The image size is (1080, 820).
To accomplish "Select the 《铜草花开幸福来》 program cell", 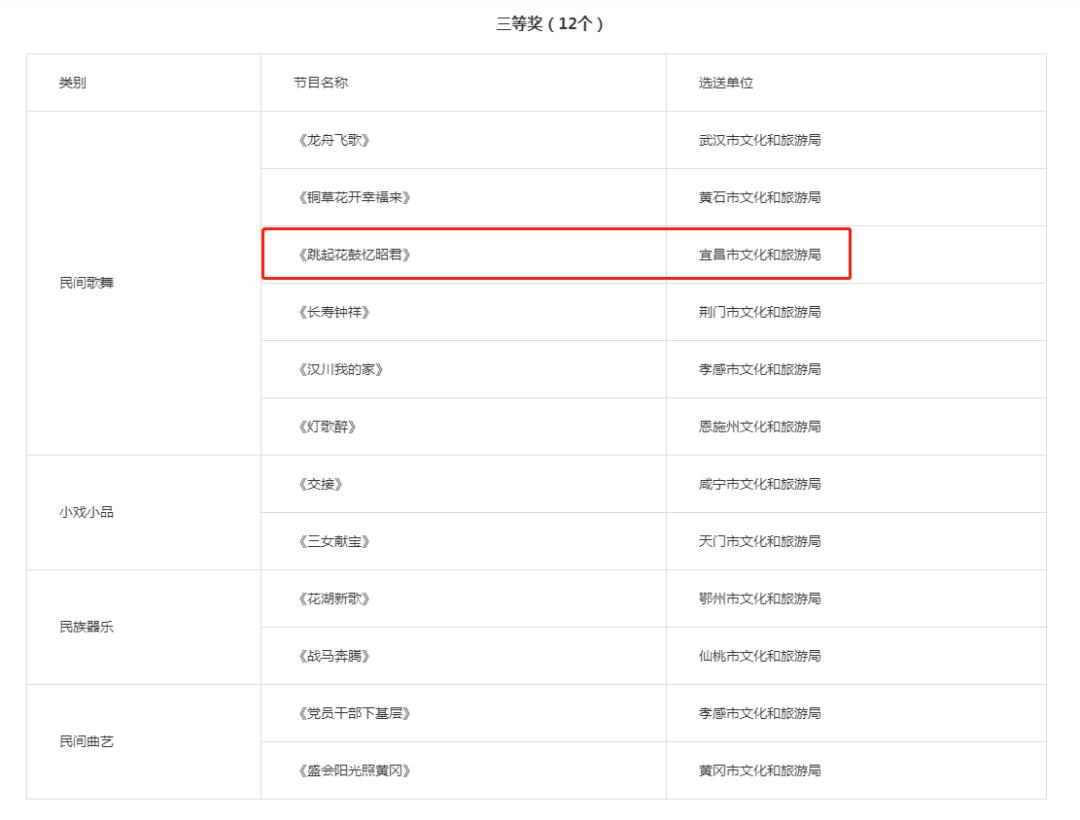I will click(x=355, y=198).
